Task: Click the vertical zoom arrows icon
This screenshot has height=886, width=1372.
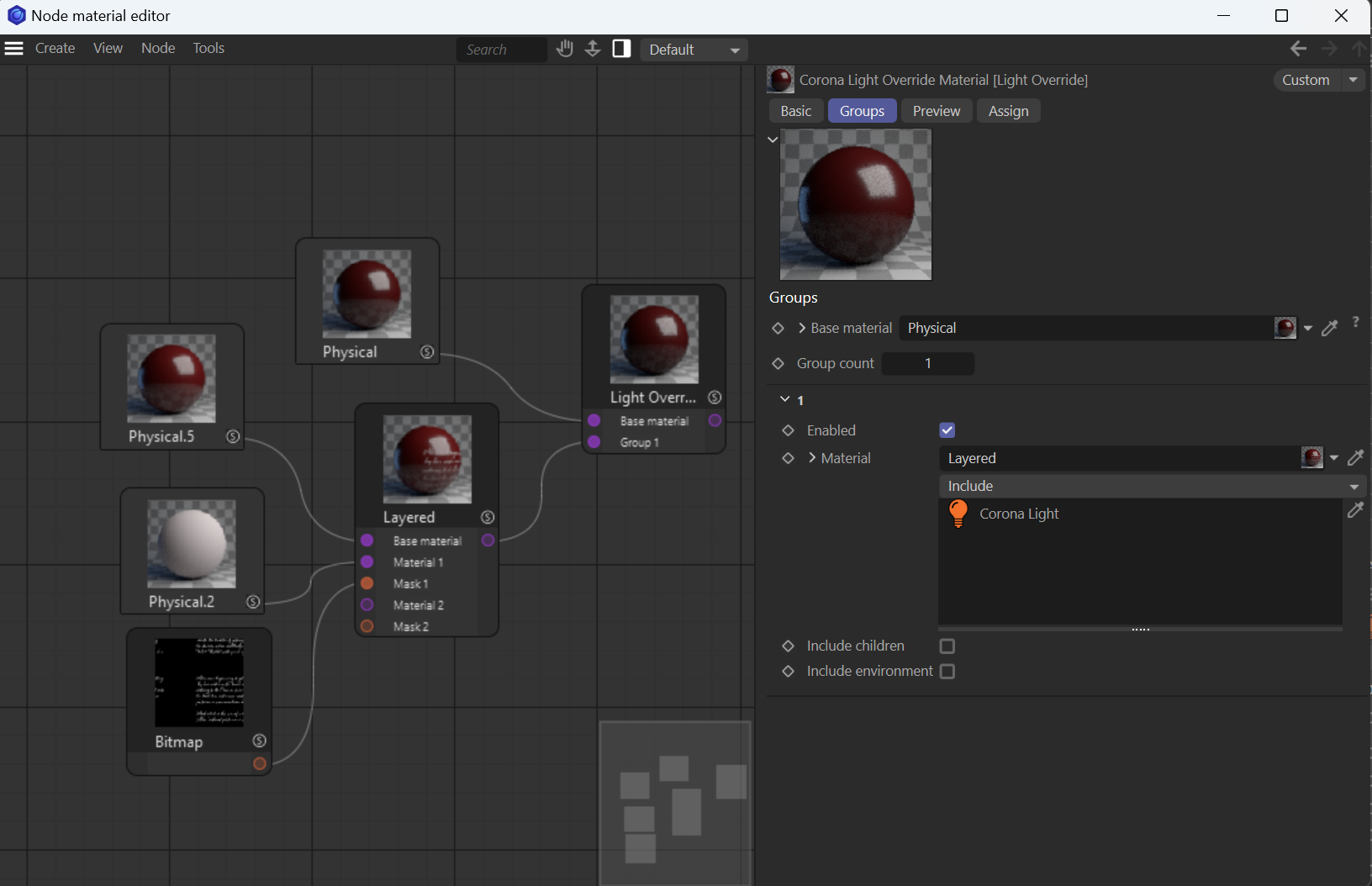Action: pos(593,49)
